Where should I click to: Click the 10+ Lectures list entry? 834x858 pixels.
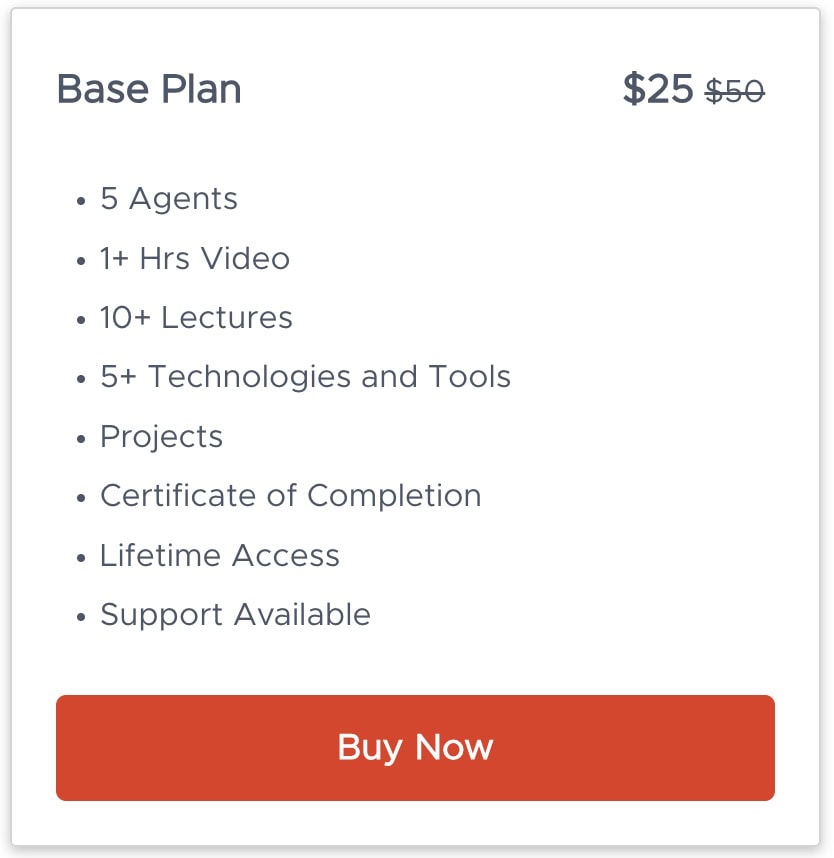(196, 318)
